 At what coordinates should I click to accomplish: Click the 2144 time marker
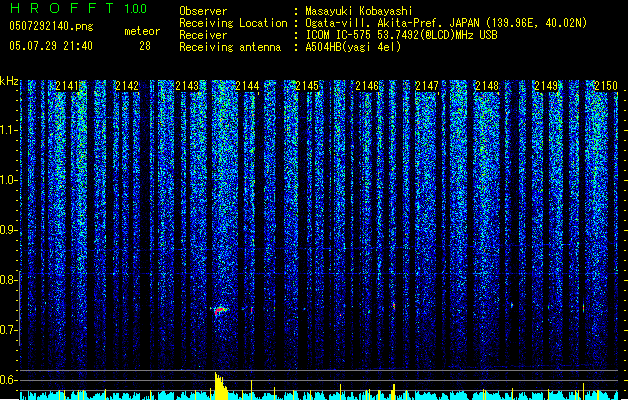[247, 86]
